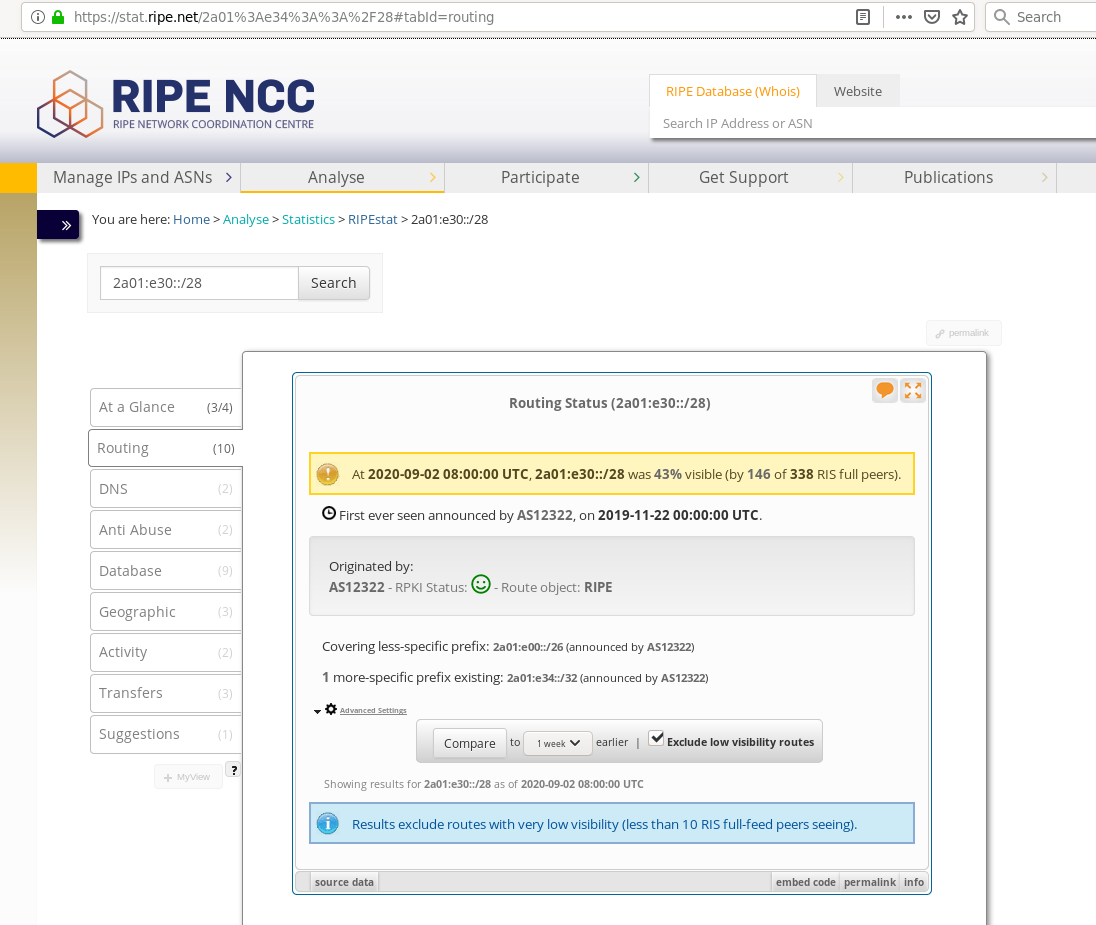Image resolution: width=1096 pixels, height=925 pixels.
Task: Follow the Analyse breadcrumb link
Action: point(246,220)
